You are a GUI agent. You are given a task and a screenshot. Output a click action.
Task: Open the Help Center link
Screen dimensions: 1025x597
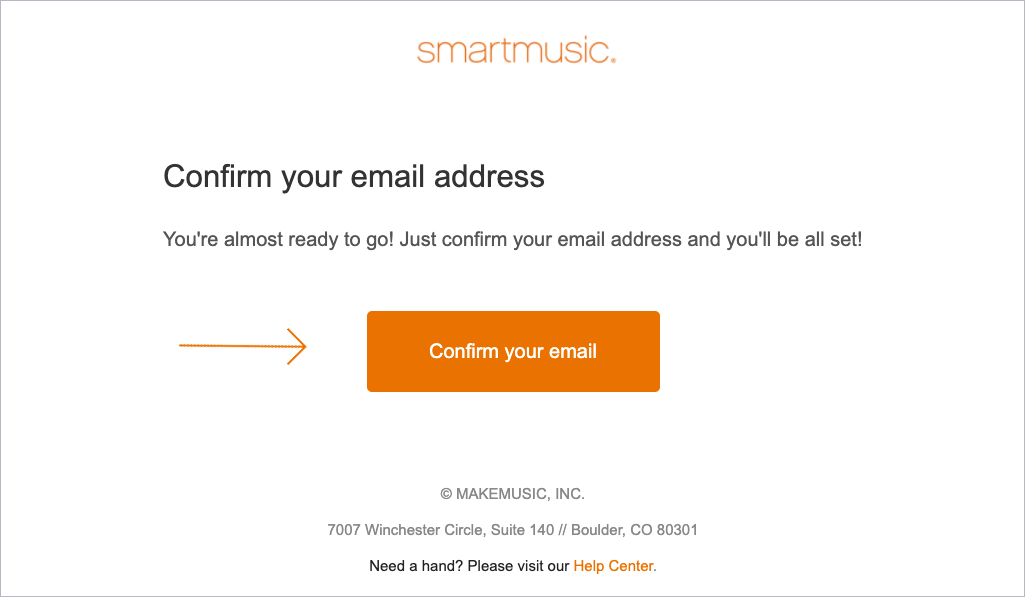(x=613, y=566)
